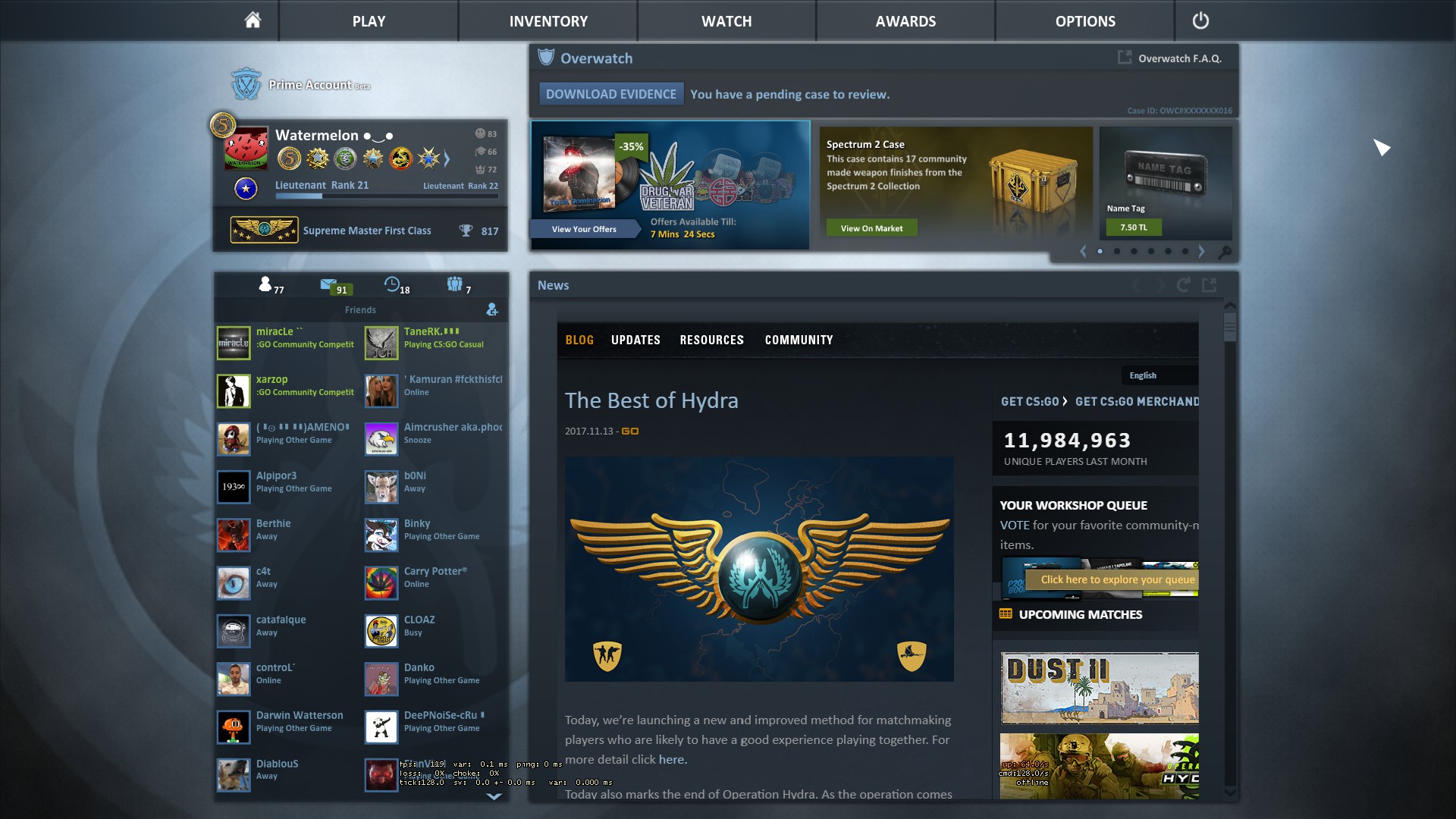Click the DOWNLOAD EVIDENCE button
The height and width of the screenshot is (819, 1456).
tap(610, 94)
